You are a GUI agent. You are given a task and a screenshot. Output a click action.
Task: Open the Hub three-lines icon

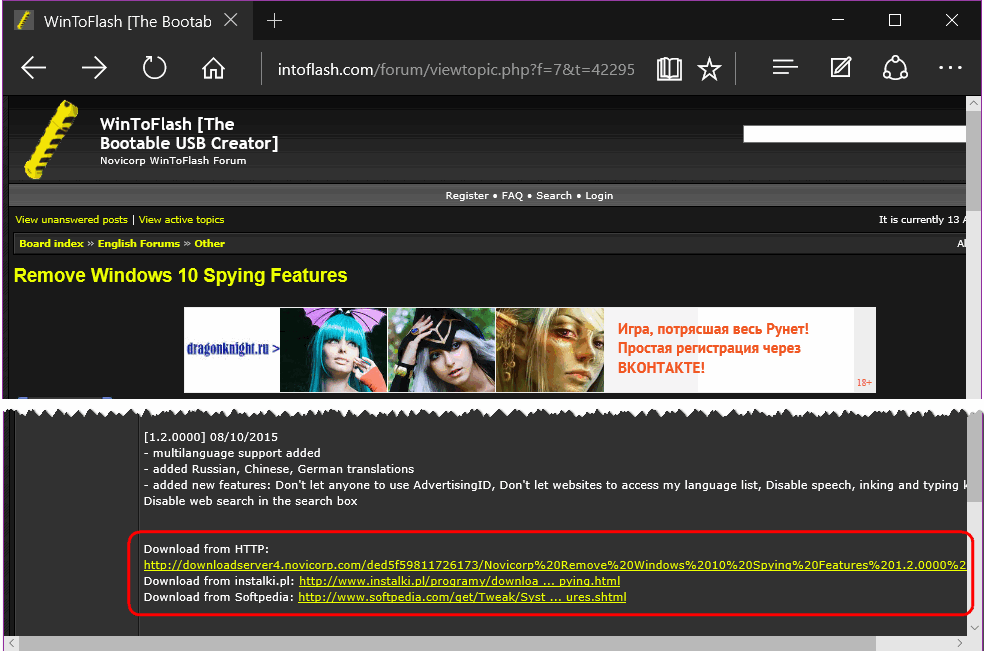click(x=784, y=67)
